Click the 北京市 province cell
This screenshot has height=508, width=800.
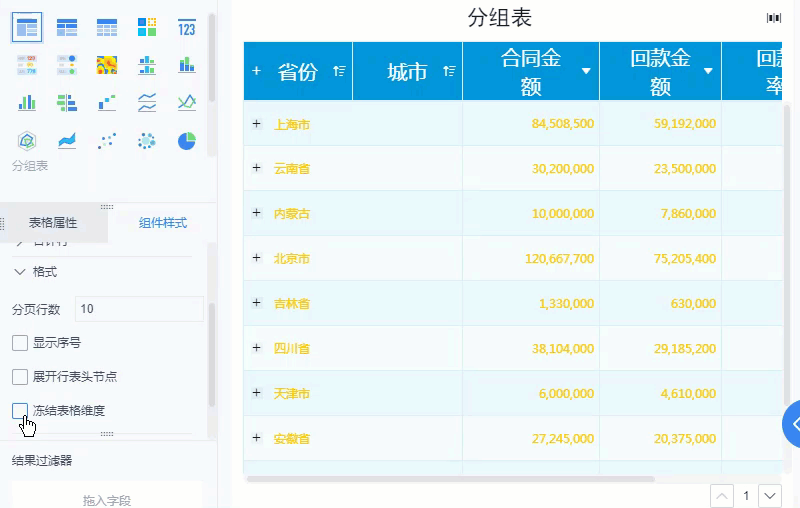pos(292,259)
